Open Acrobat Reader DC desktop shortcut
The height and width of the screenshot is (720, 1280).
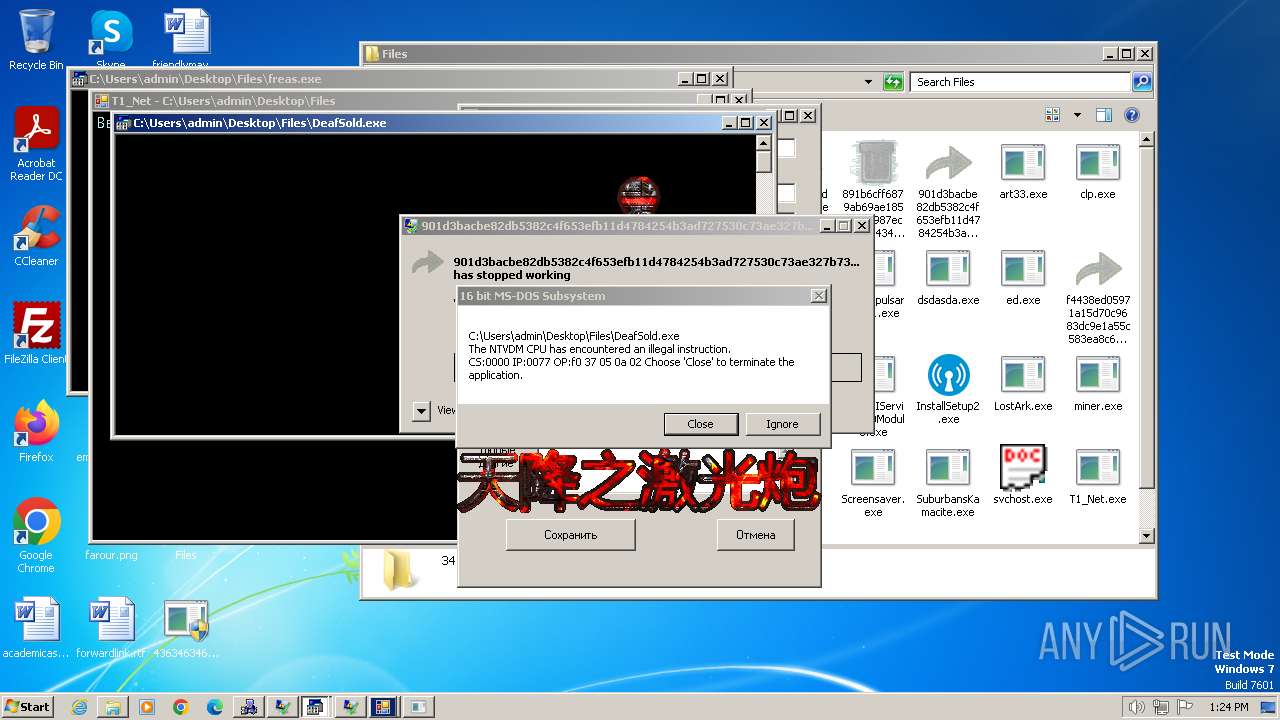tap(36, 144)
